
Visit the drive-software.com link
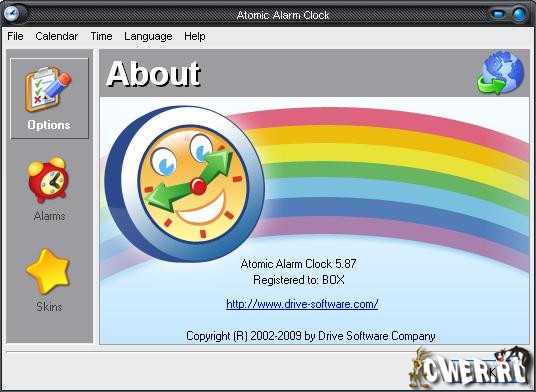(302, 304)
